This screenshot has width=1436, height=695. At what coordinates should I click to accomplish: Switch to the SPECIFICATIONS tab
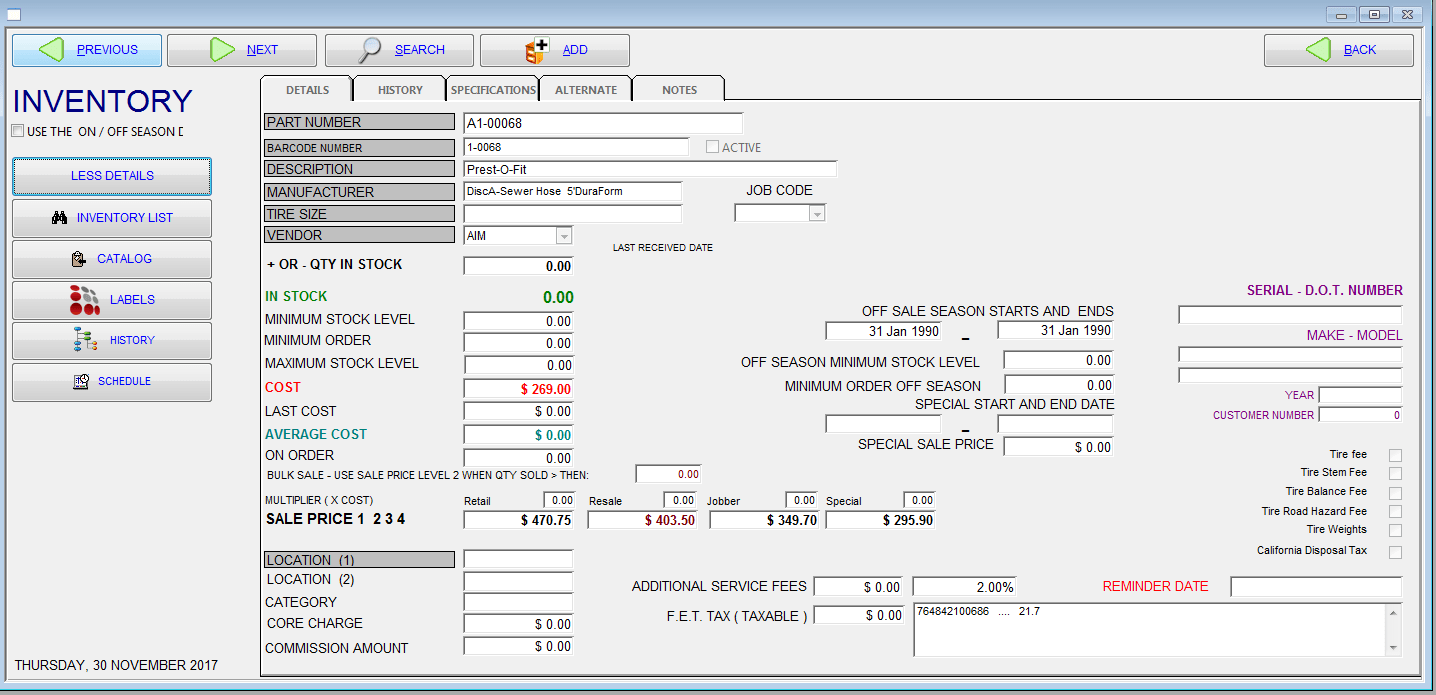[492, 88]
